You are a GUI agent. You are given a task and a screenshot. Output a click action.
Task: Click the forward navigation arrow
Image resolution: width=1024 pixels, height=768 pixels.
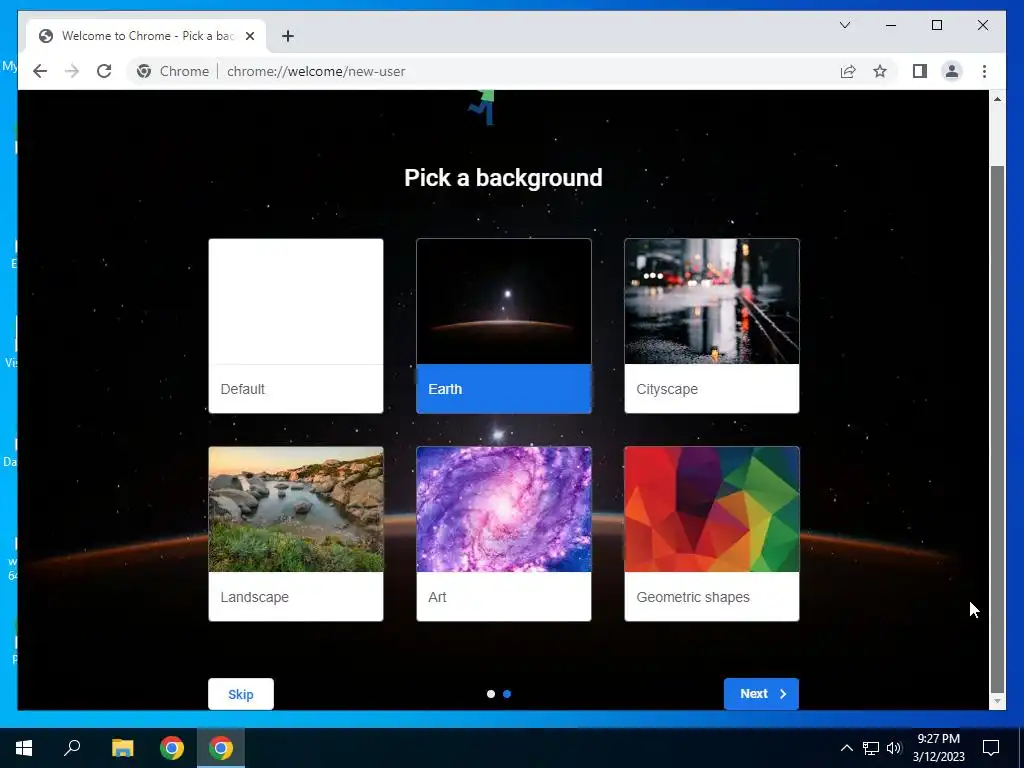(72, 71)
